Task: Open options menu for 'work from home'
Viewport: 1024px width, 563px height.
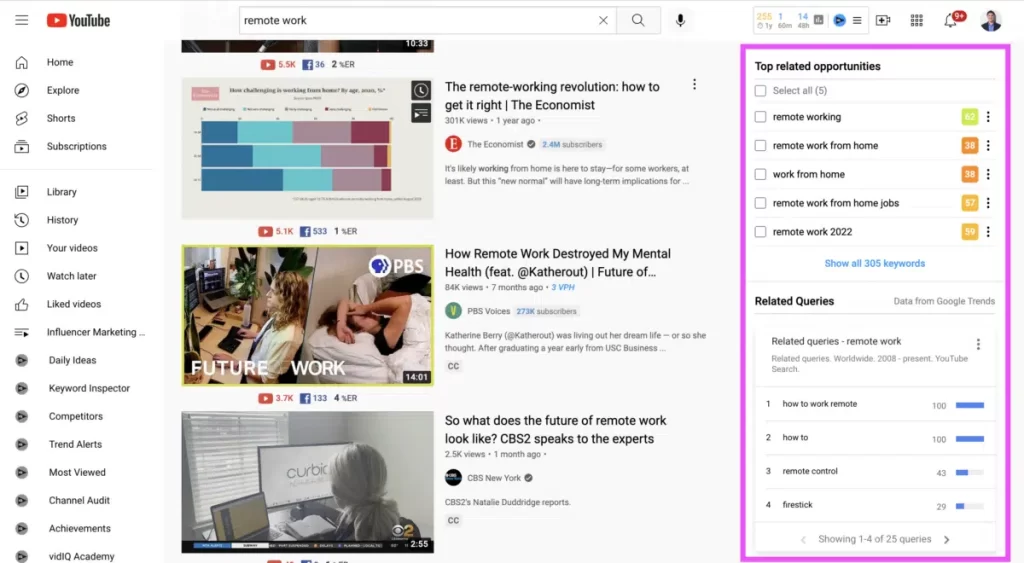Action: [x=988, y=174]
